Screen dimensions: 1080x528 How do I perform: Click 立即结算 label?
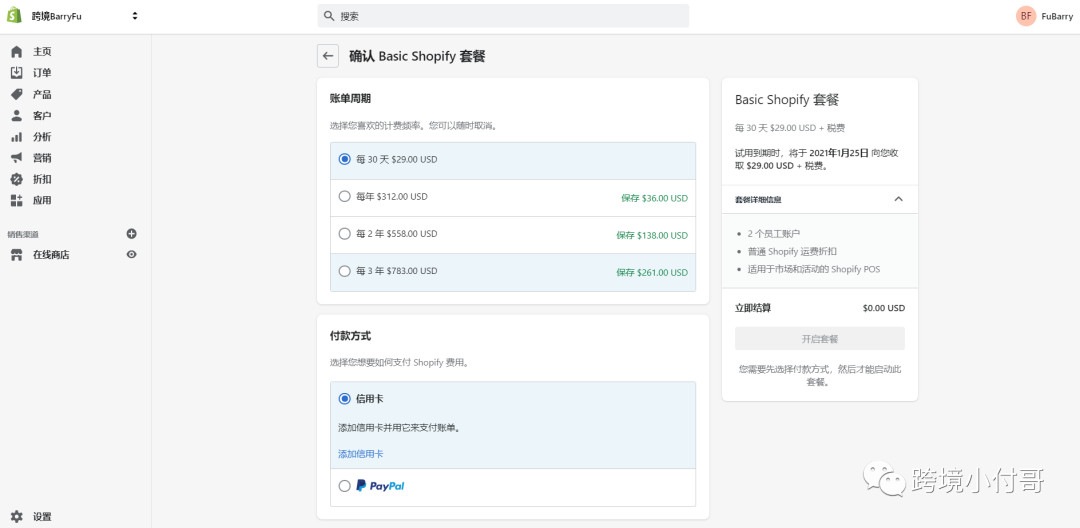[753, 308]
